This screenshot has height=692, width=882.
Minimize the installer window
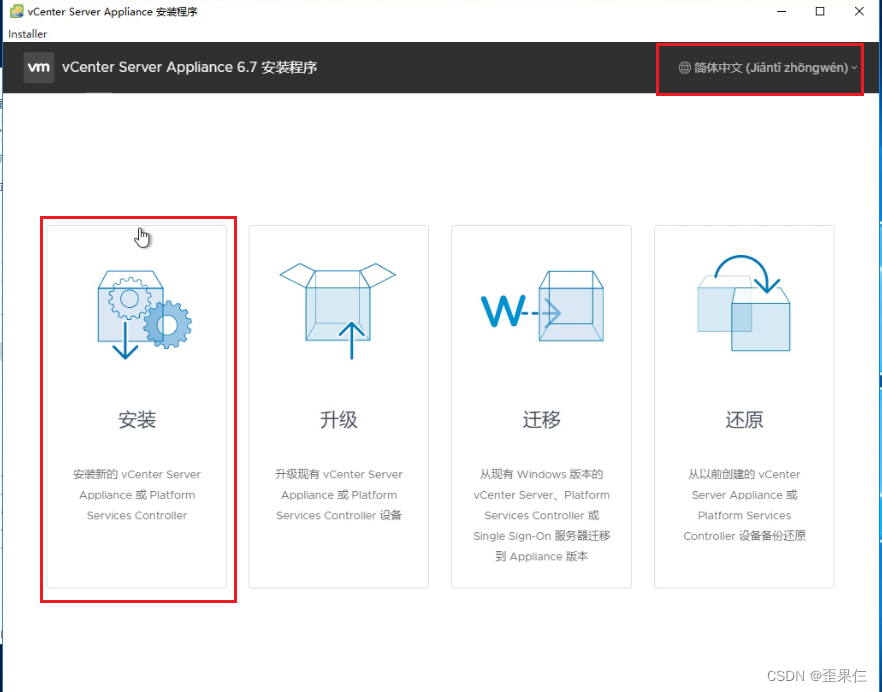click(781, 11)
